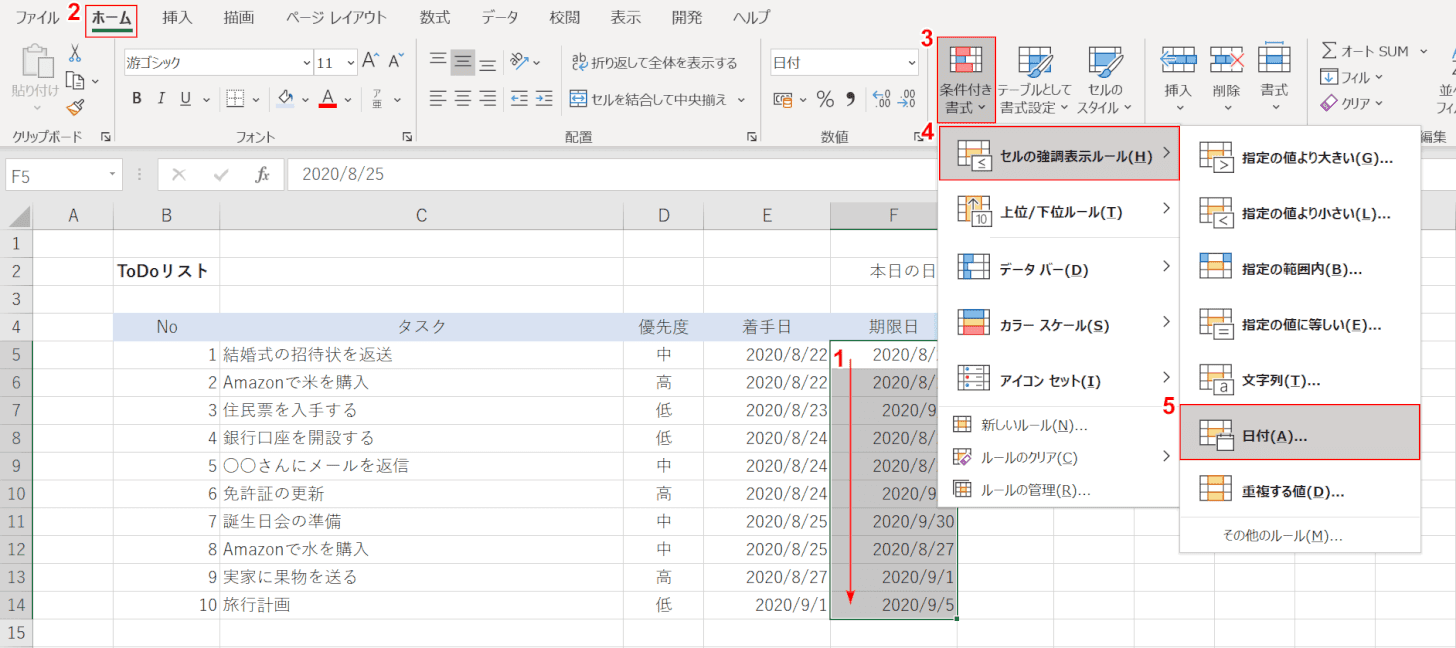Choose 新しいルール(N)... option
This screenshot has height=648, width=1456.
[x=1060, y=425]
